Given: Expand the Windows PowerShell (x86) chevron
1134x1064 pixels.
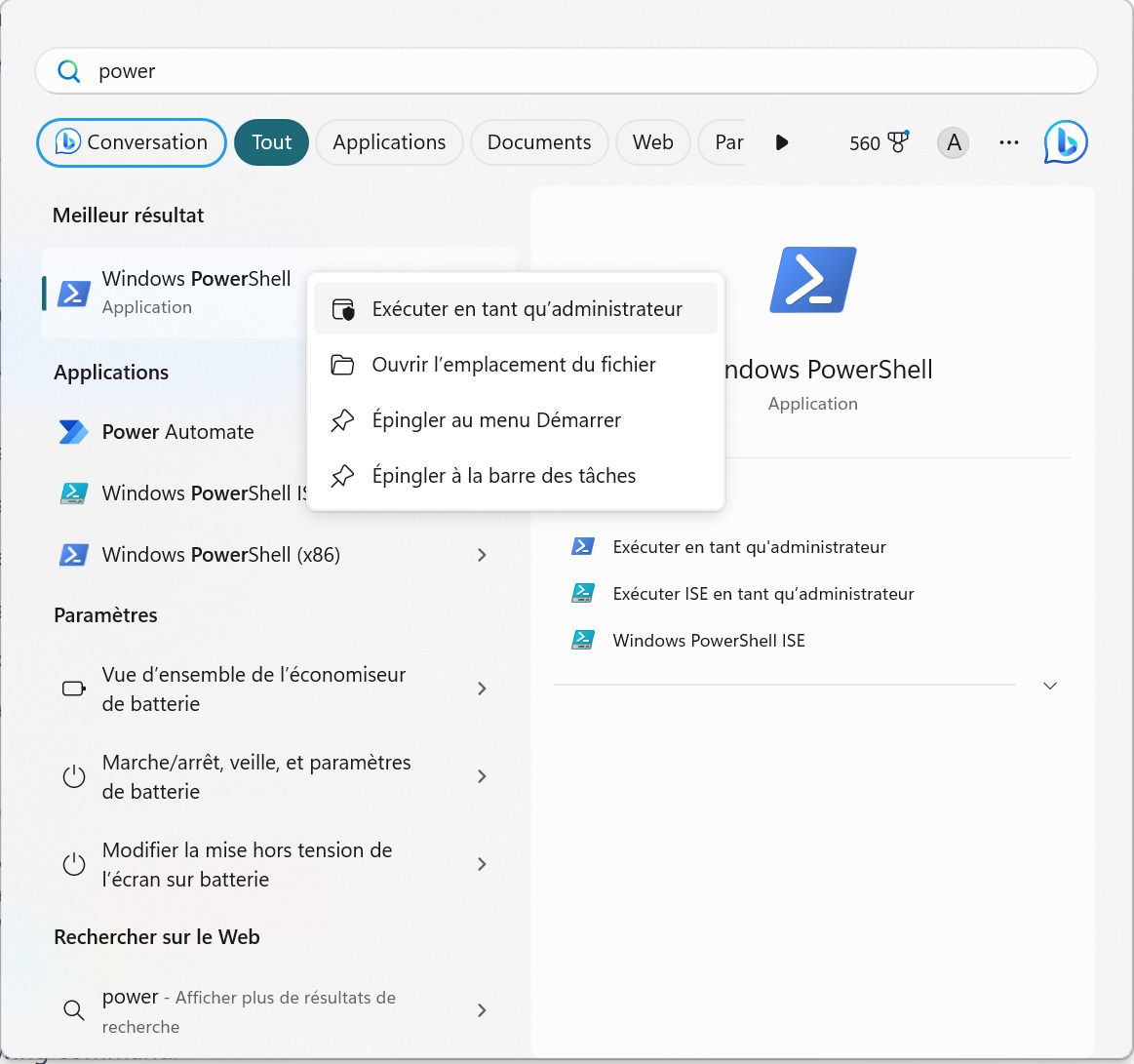Looking at the screenshot, I should (x=482, y=555).
